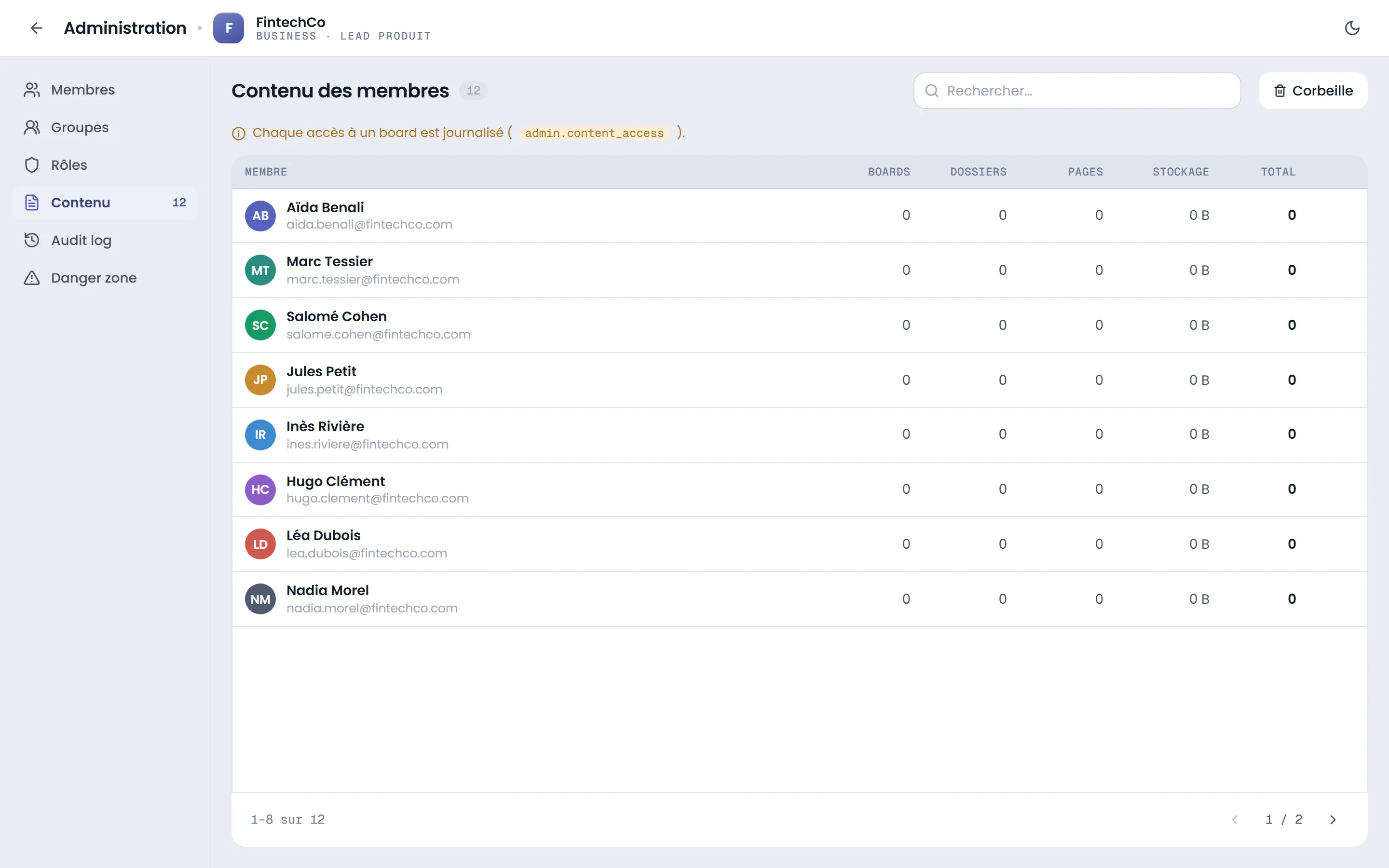
Task: Open the Aïda Benali member name
Action: point(325,207)
